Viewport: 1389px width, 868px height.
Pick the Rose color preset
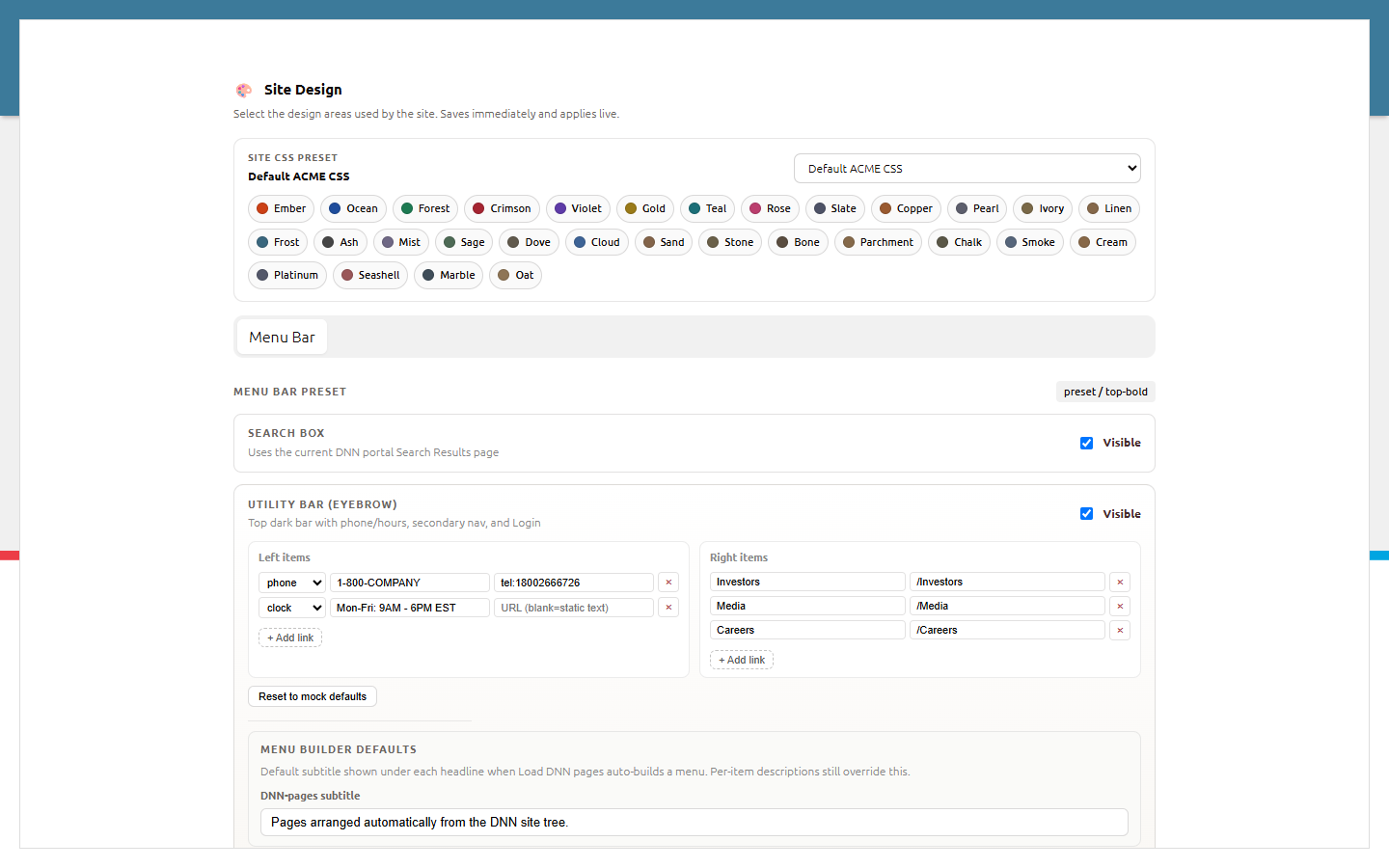click(x=770, y=208)
